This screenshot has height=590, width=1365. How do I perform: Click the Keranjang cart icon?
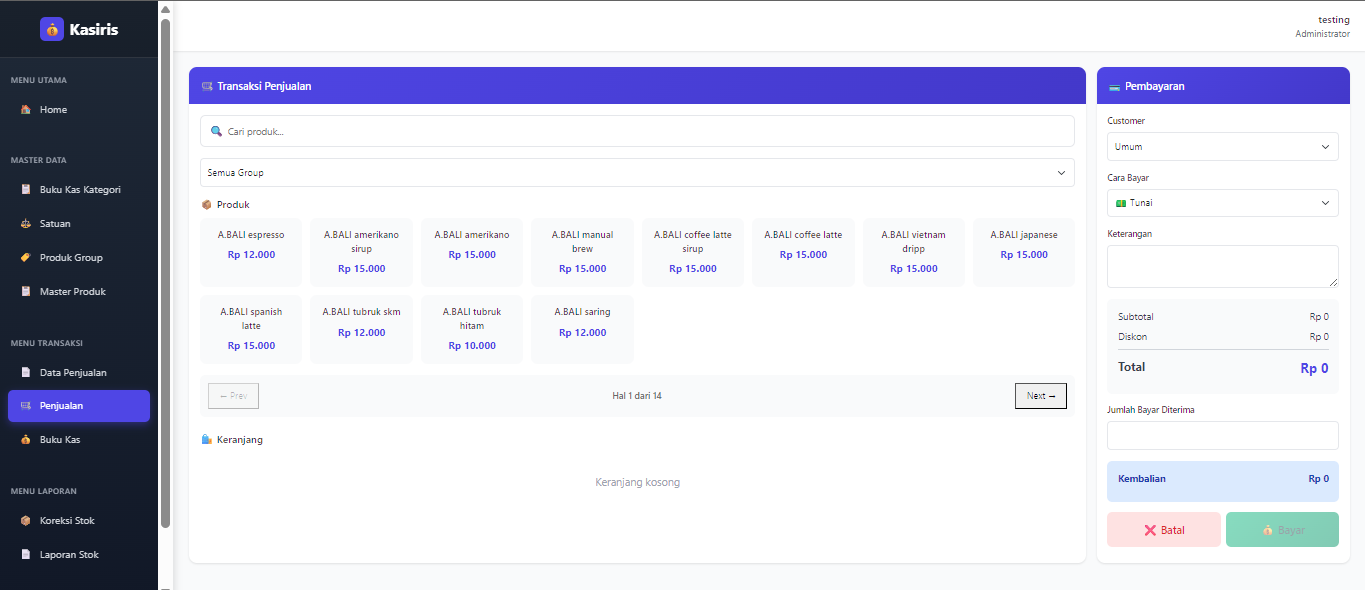pos(207,439)
